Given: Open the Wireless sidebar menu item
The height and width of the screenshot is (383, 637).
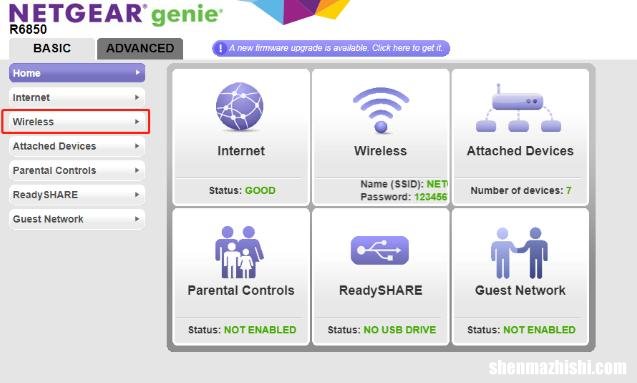Looking at the screenshot, I should click(x=77, y=122).
